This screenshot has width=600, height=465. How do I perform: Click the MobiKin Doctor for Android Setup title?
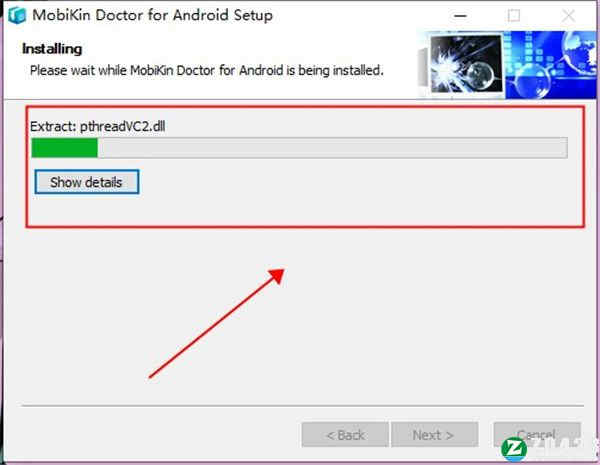[x=152, y=15]
